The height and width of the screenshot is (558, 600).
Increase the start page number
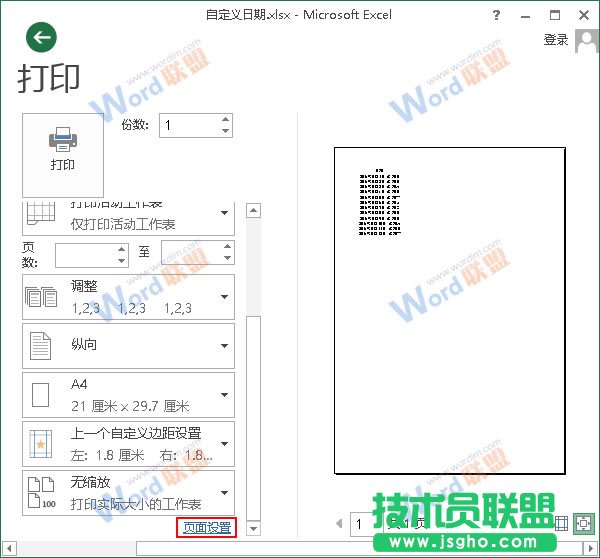121,250
